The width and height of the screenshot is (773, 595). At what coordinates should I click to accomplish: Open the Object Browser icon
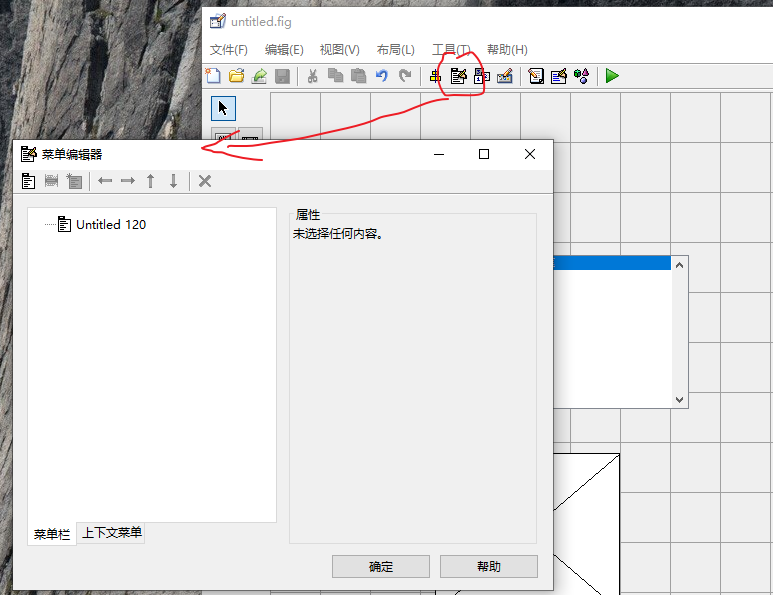point(582,76)
